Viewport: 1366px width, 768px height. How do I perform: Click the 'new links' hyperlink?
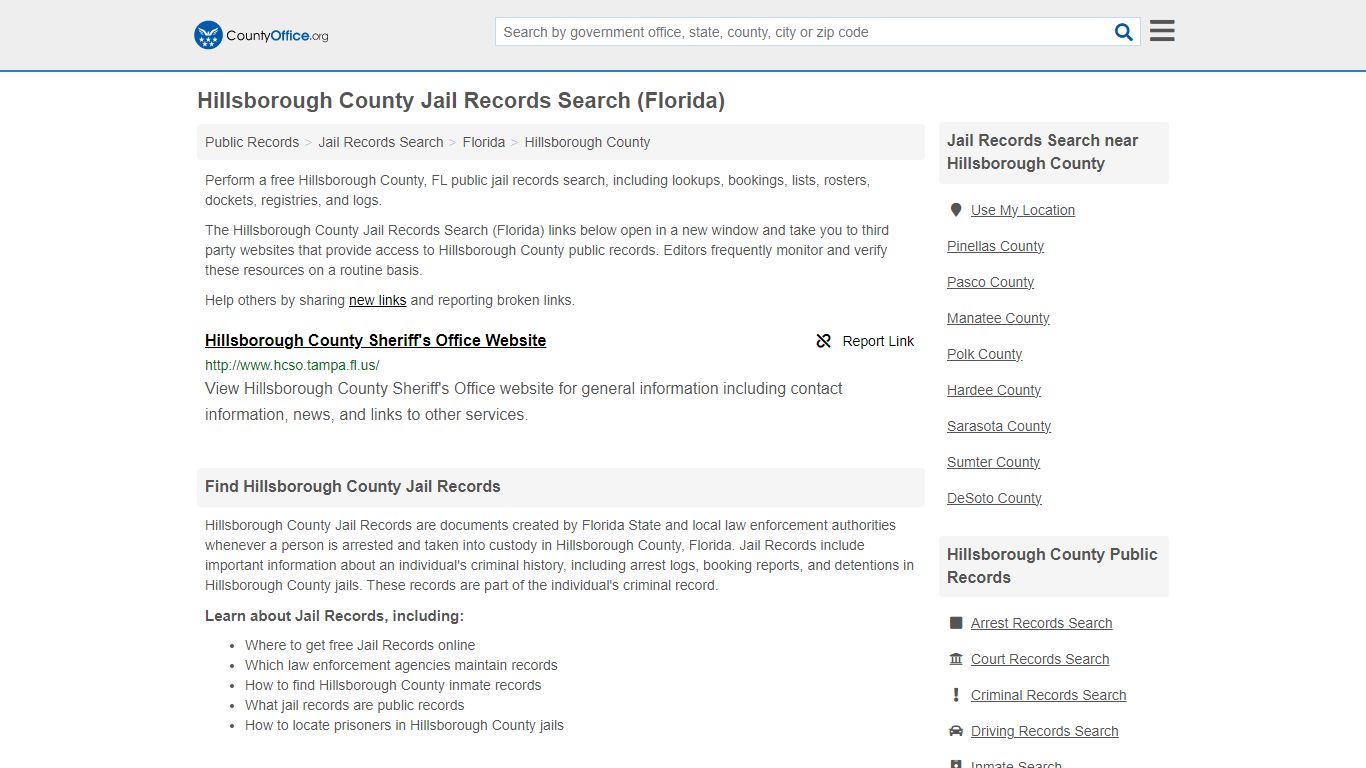tap(377, 300)
